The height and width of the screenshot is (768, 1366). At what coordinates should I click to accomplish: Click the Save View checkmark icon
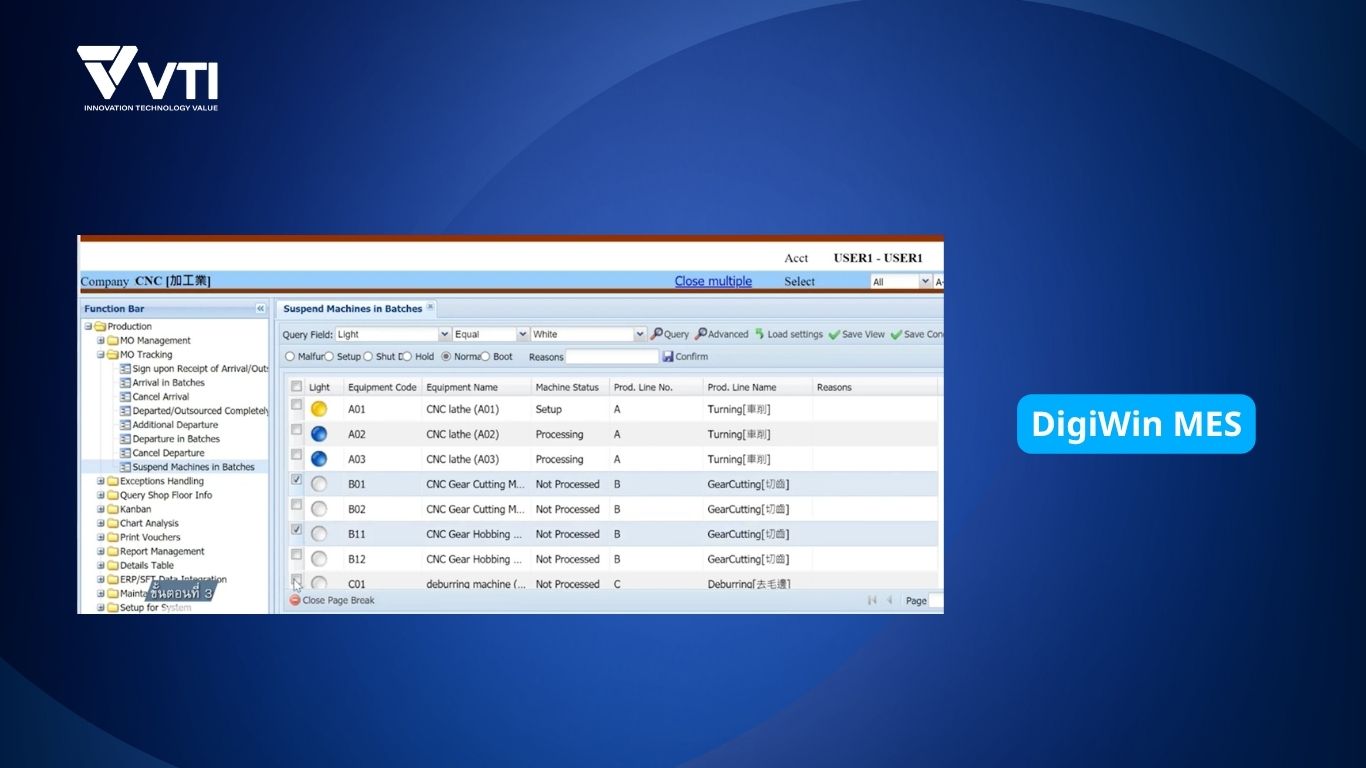point(834,334)
